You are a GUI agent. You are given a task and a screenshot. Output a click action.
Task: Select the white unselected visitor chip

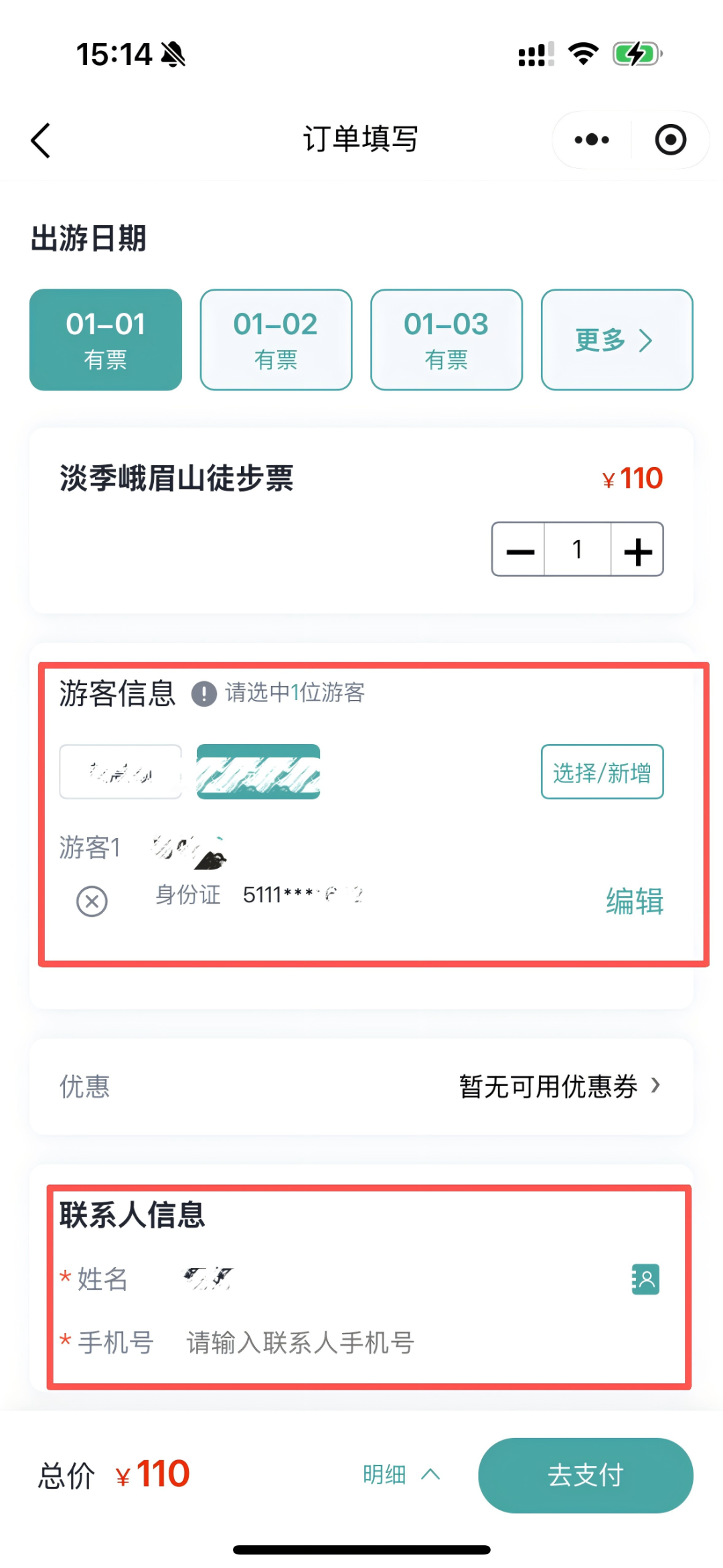120,772
